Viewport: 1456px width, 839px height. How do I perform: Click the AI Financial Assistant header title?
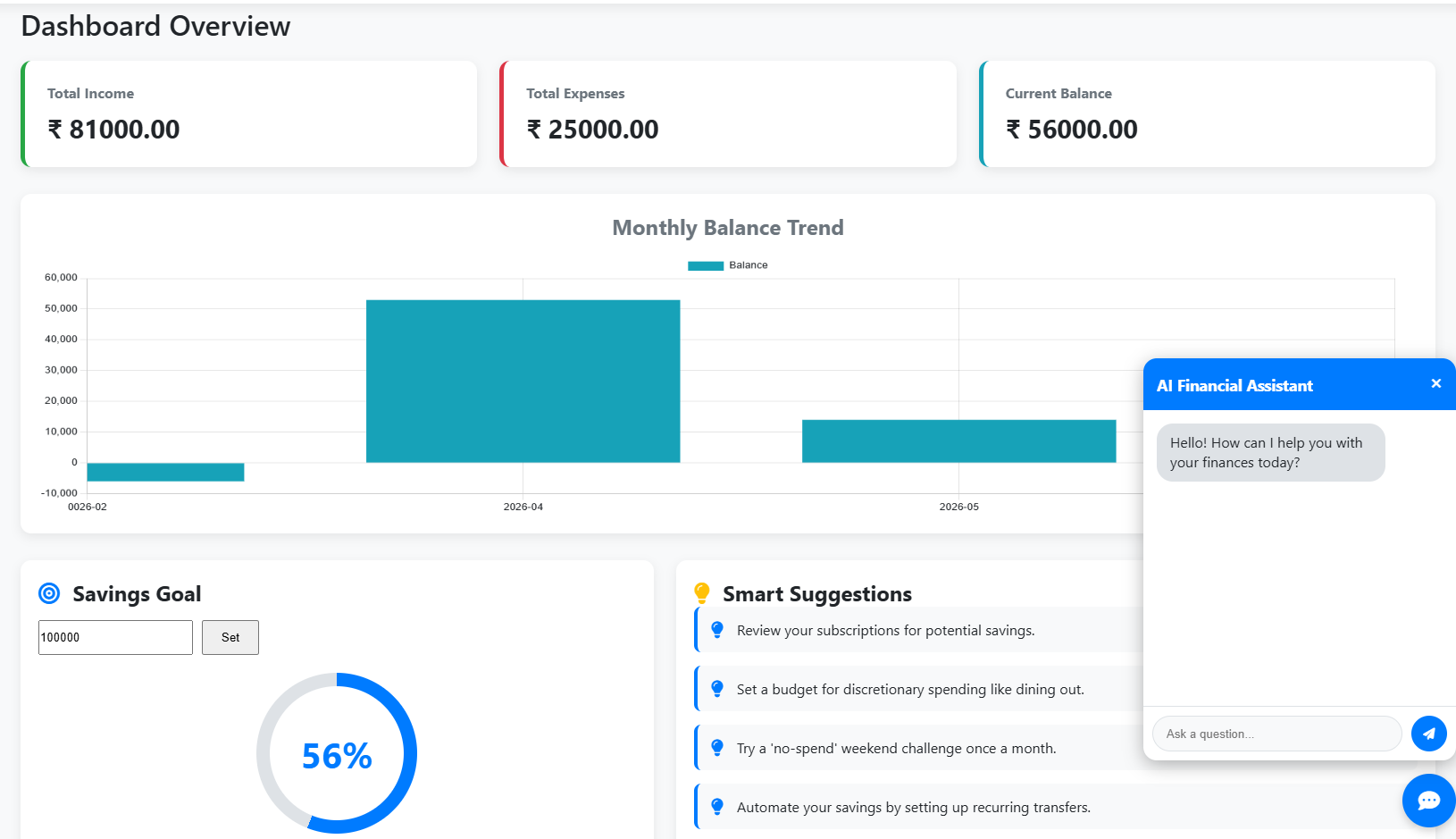1234,386
